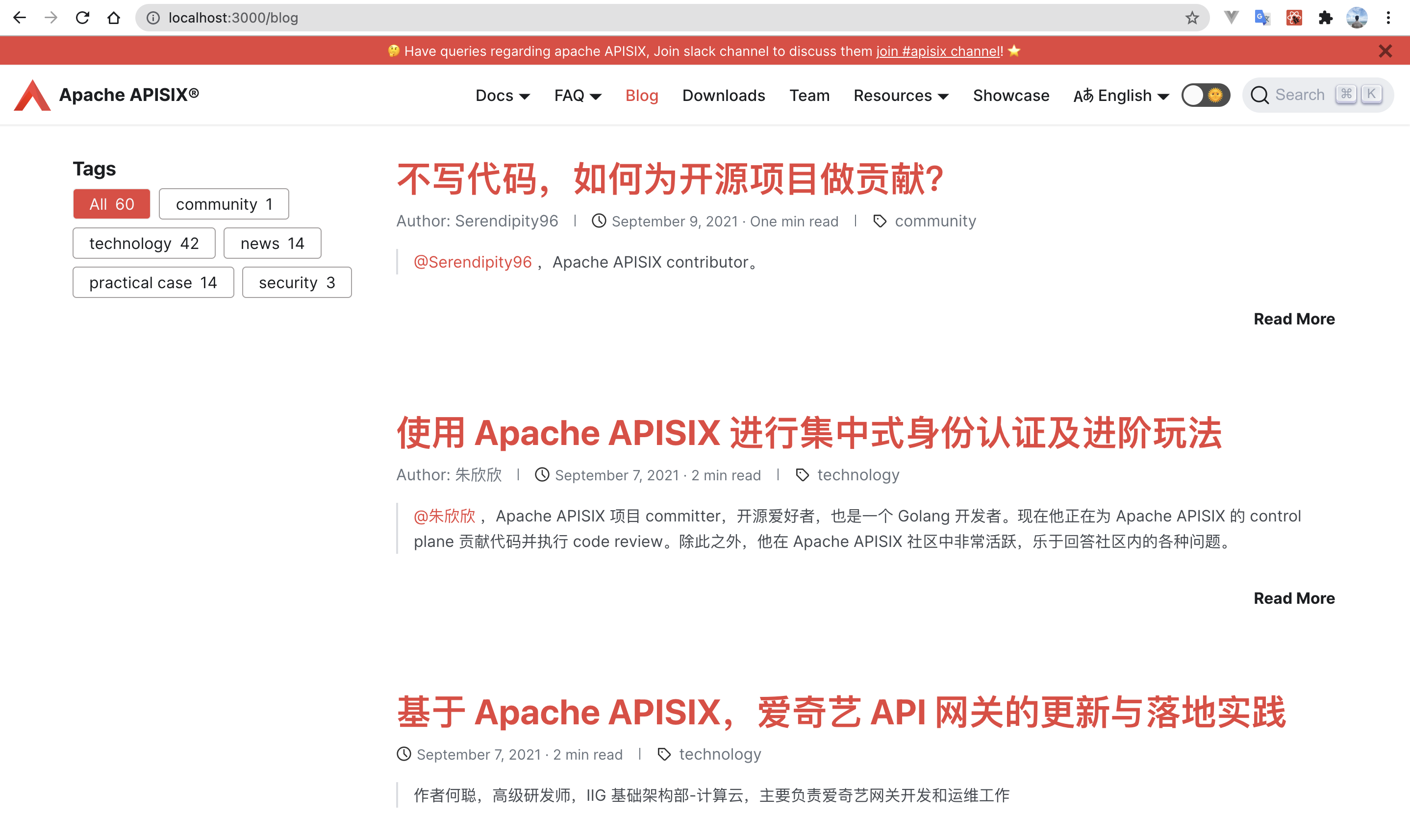The width and height of the screenshot is (1410, 840).
Task: Open the browser extensions puzzle icon
Action: 1325,18
